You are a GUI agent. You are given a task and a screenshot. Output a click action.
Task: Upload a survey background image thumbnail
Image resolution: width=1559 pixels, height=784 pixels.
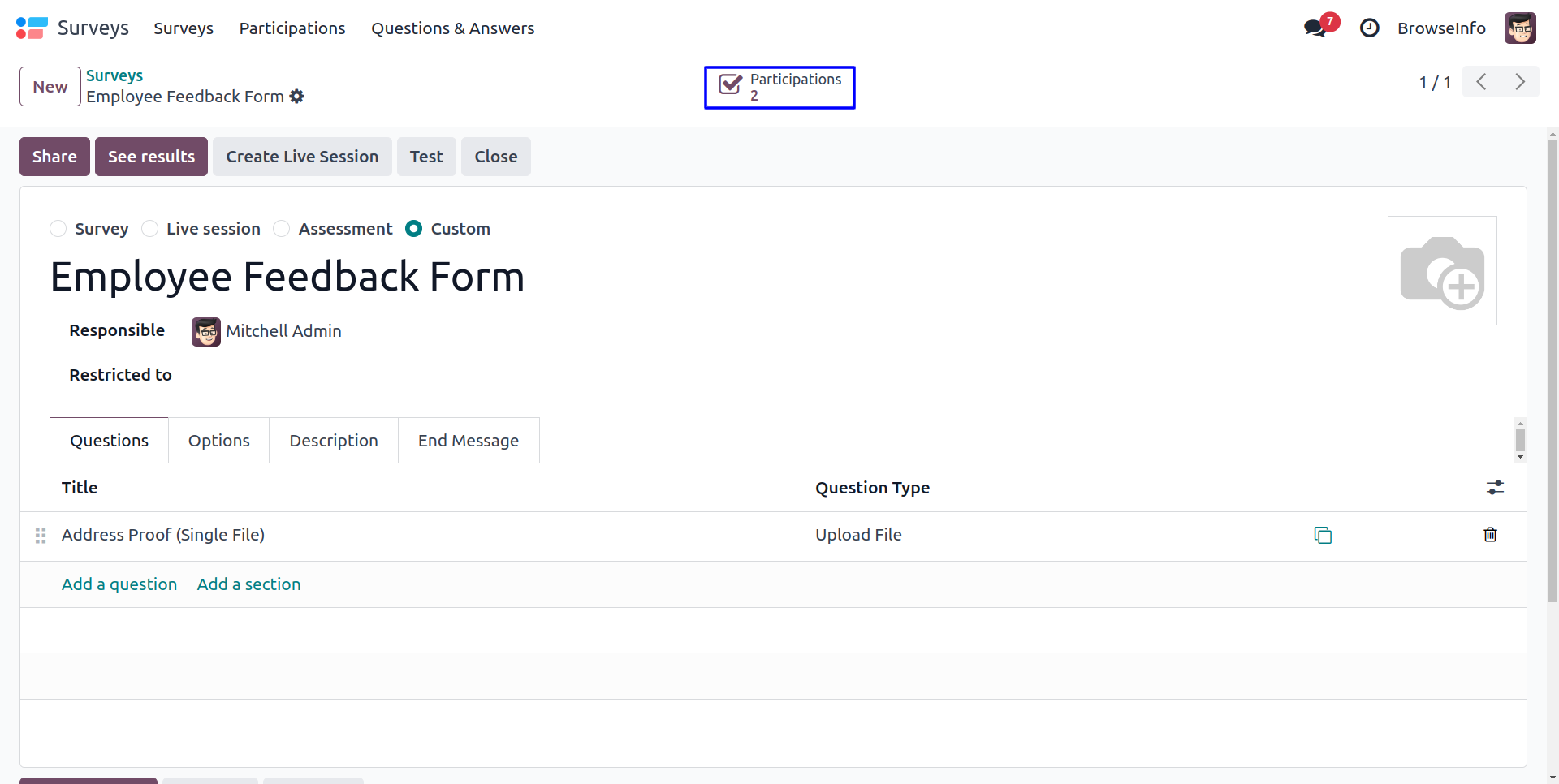tap(1442, 271)
